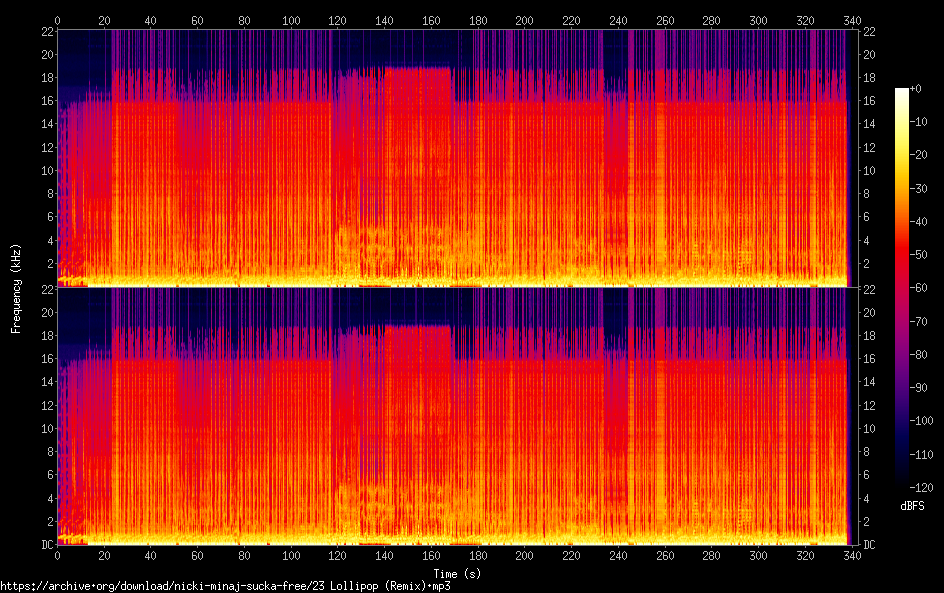The height and width of the screenshot is (593, 944).
Task: Click the '300' tick on top time axis
Action: coord(759,20)
